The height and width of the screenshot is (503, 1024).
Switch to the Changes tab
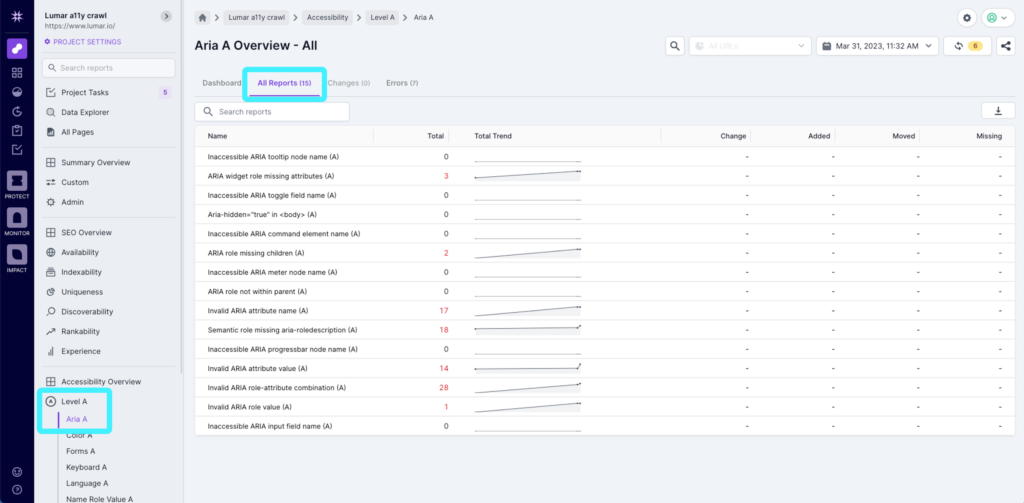[x=349, y=83]
